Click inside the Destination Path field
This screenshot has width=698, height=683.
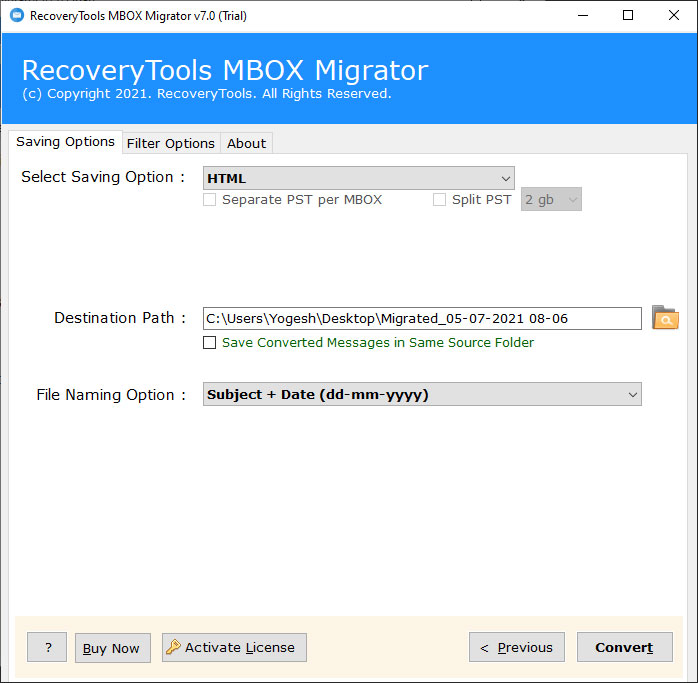point(422,319)
